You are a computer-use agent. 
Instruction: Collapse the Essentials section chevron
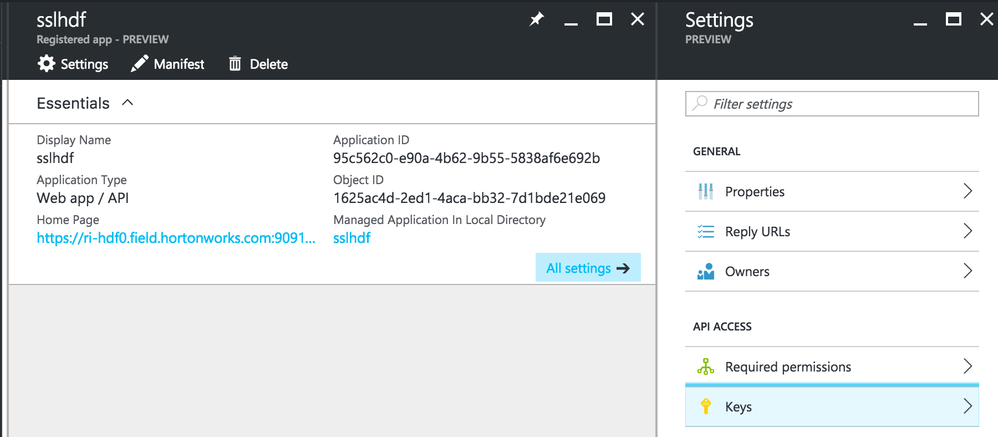tap(128, 102)
